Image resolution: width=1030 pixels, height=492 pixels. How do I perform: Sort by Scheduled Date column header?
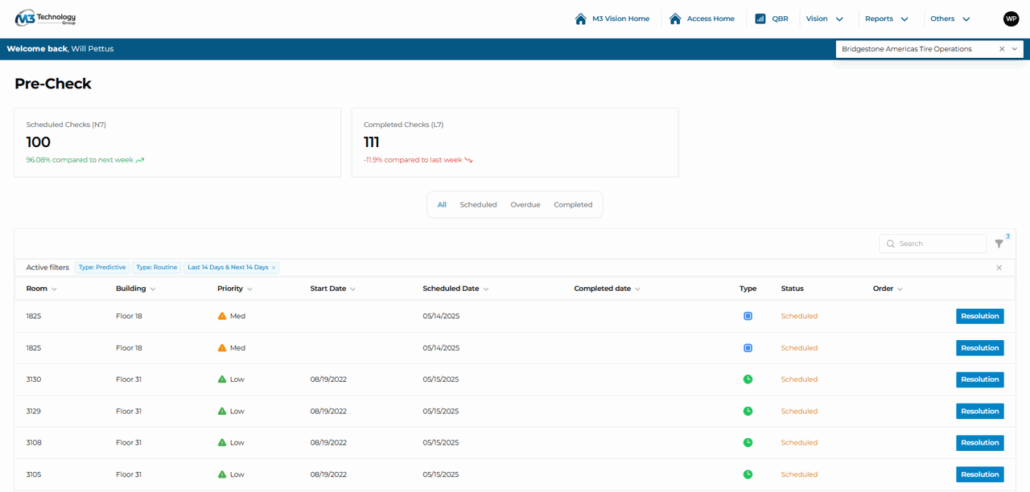(450, 288)
